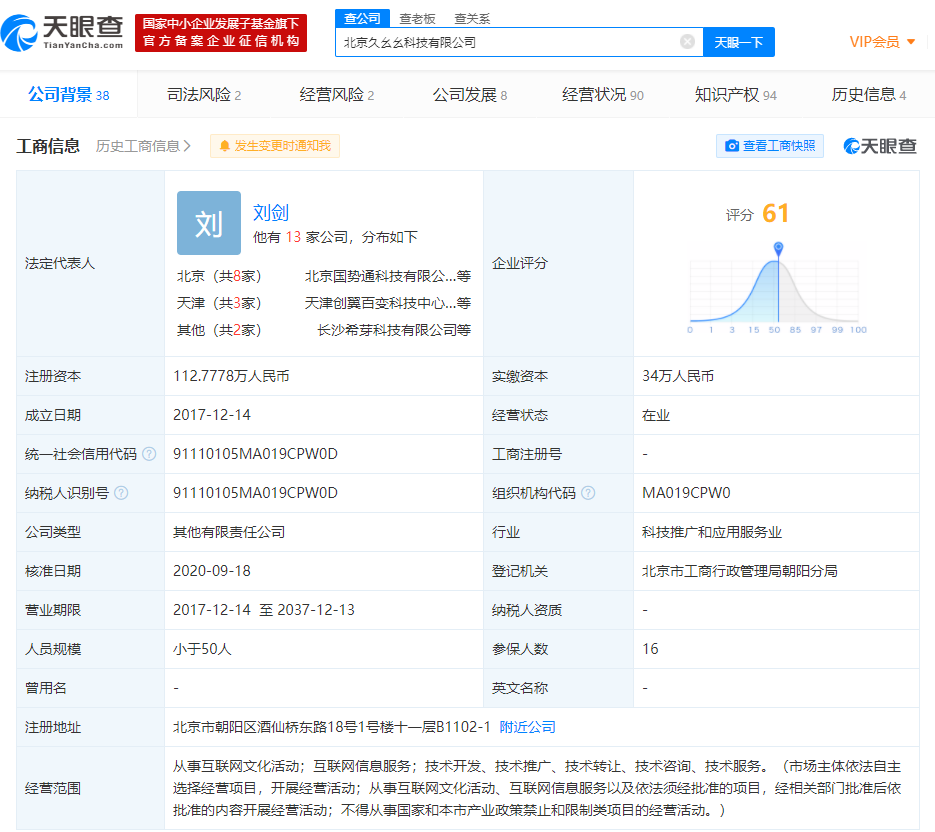Image resolution: width=935 pixels, height=832 pixels.
Task: Click the score marker pin on chart
Action: [778, 247]
